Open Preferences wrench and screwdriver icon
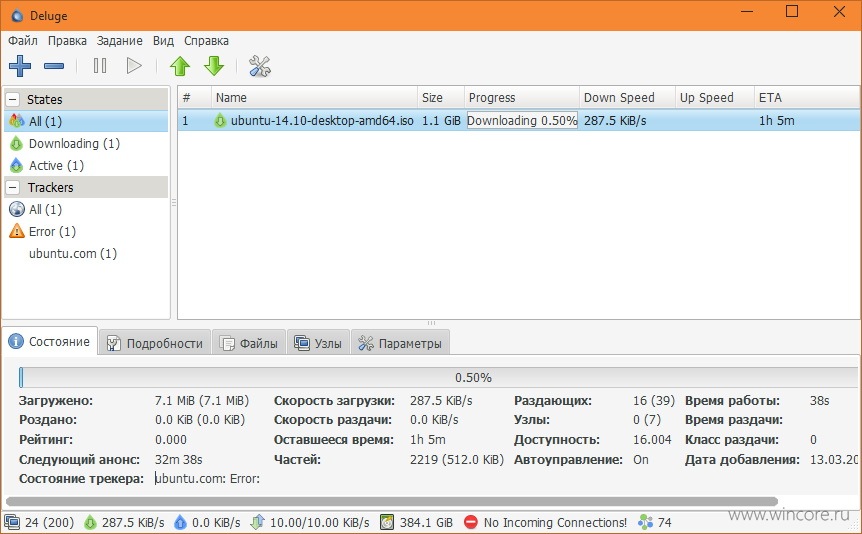 (259, 66)
